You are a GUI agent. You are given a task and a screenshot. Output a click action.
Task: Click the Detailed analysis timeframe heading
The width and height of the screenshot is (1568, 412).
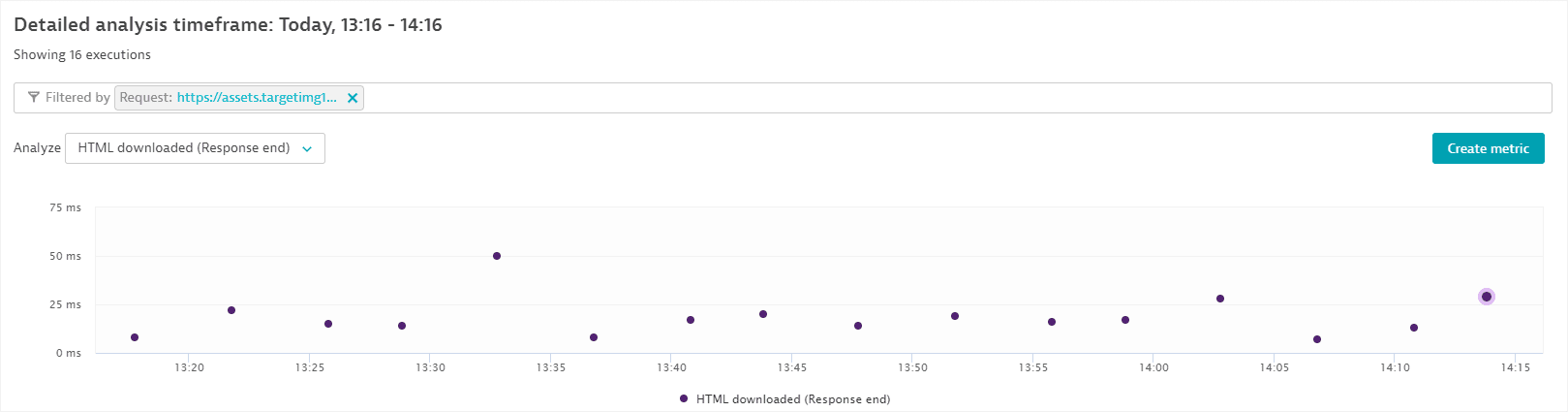pyautogui.click(x=228, y=25)
